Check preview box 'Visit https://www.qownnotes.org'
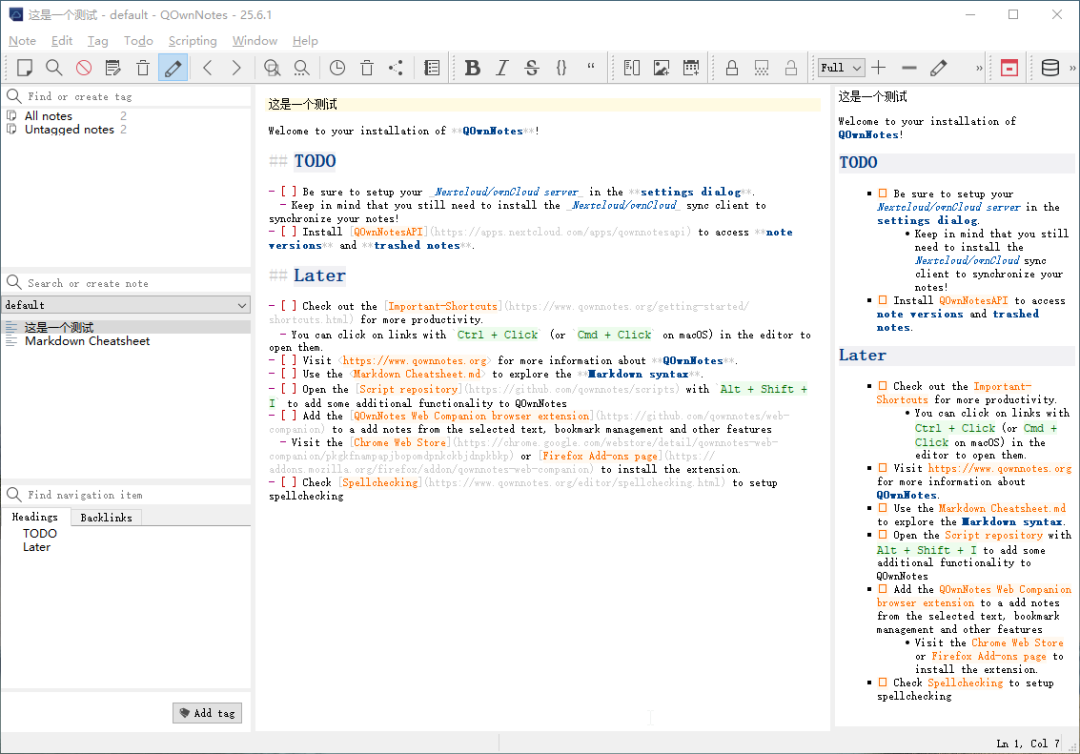This screenshot has height=754, width=1080. [882, 468]
